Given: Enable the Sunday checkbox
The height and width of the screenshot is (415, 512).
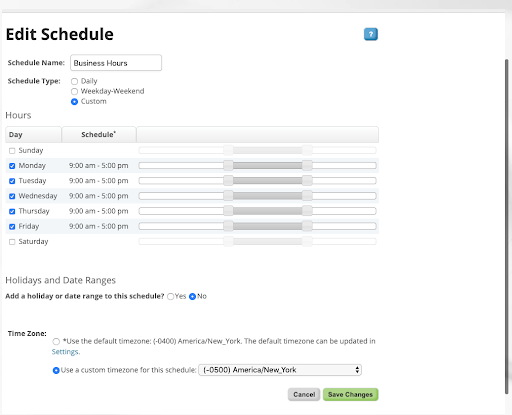Looking at the screenshot, I should (x=12, y=151).
